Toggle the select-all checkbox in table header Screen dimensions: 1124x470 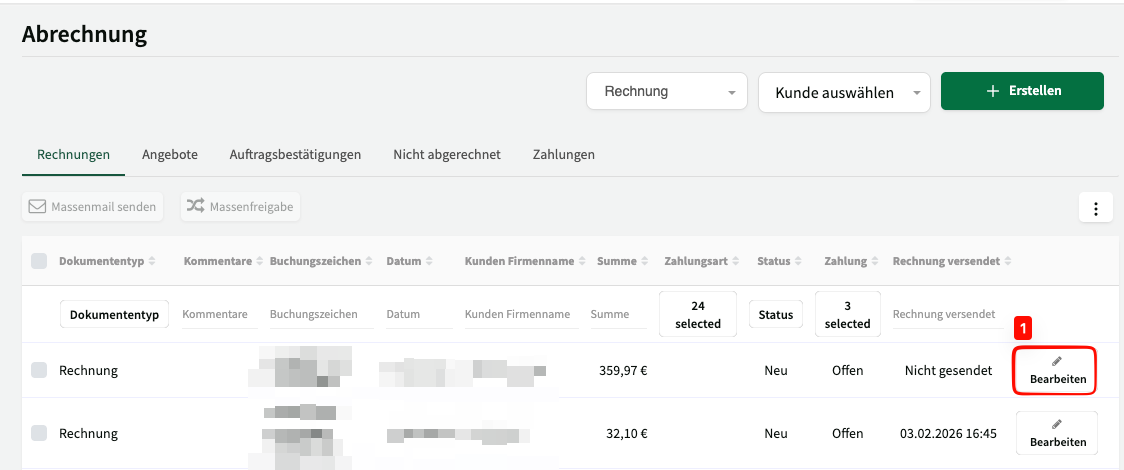point(39,261)
